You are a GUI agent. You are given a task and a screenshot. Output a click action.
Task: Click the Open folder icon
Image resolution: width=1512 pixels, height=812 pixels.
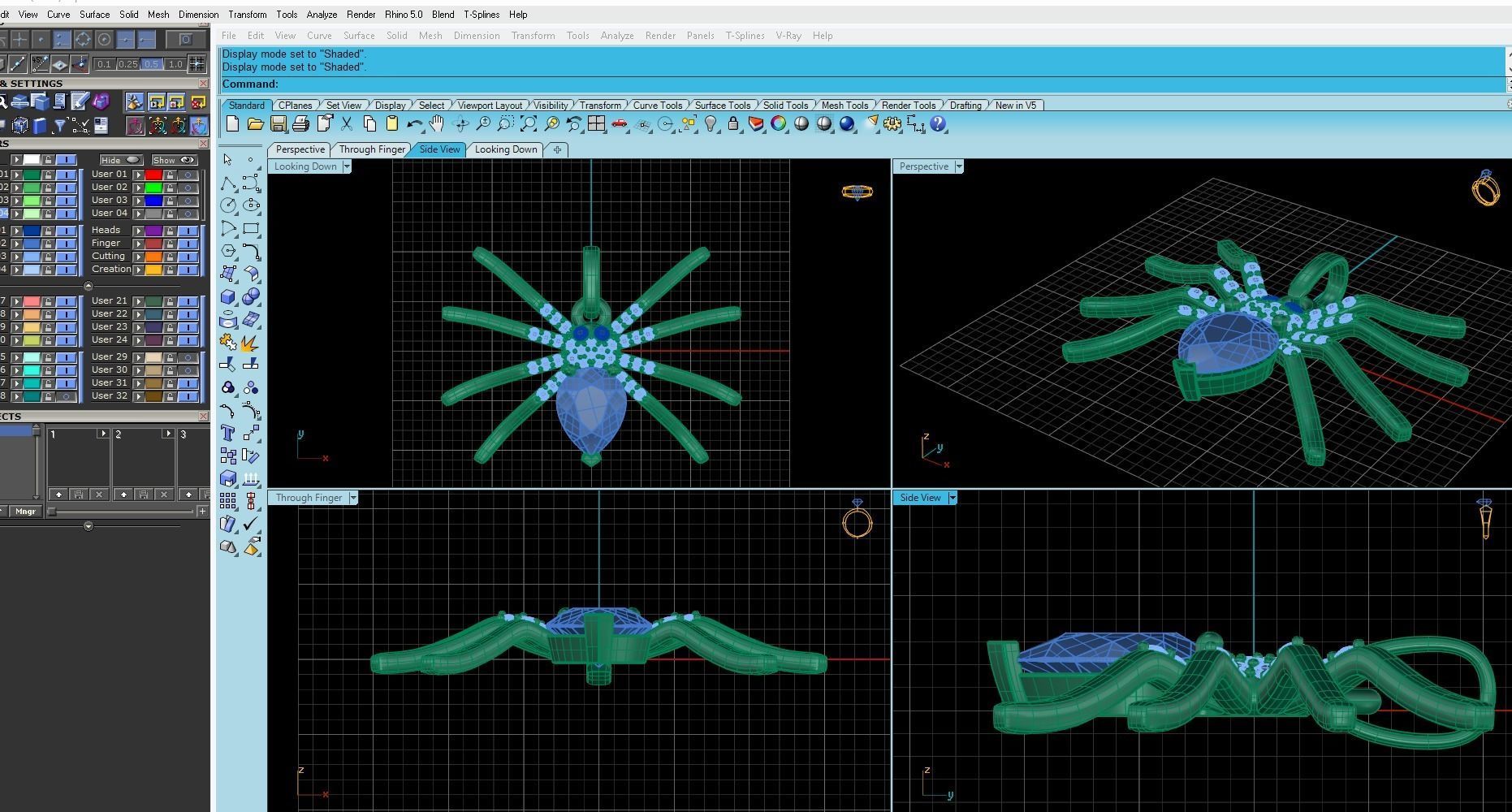(255, 123)
